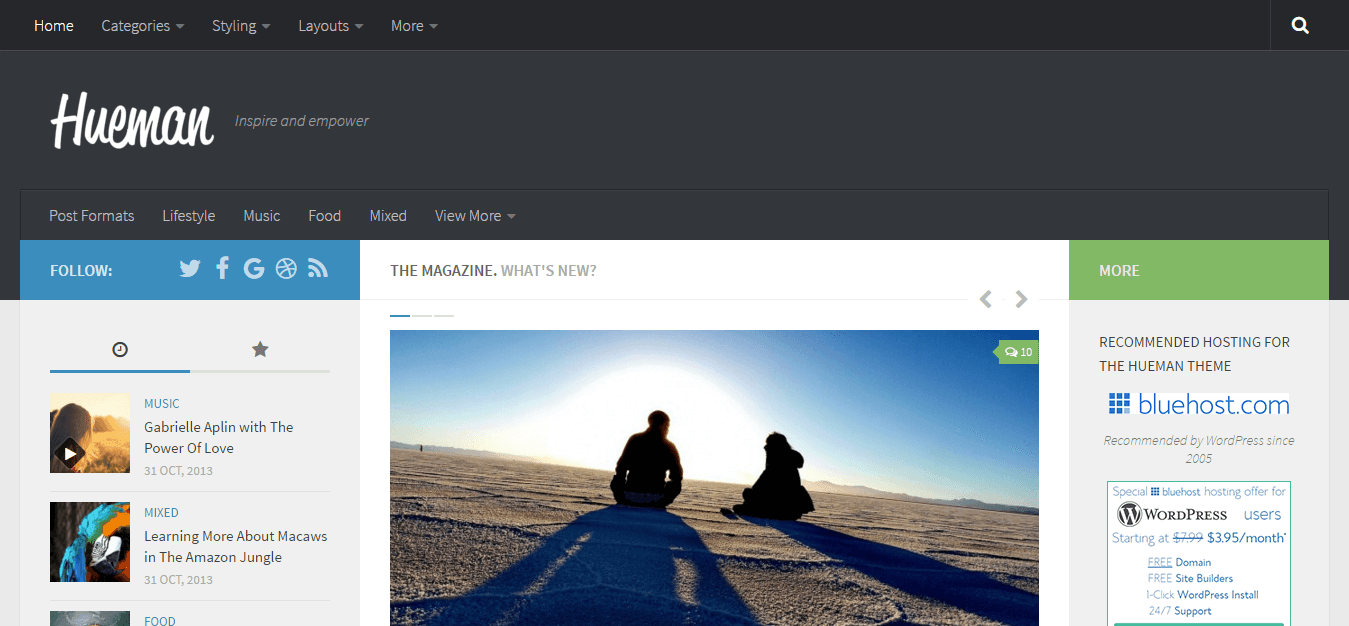Open the search icon in top bar
Viewport: 1349px width, 626px height.
[x=1300, y=26]
